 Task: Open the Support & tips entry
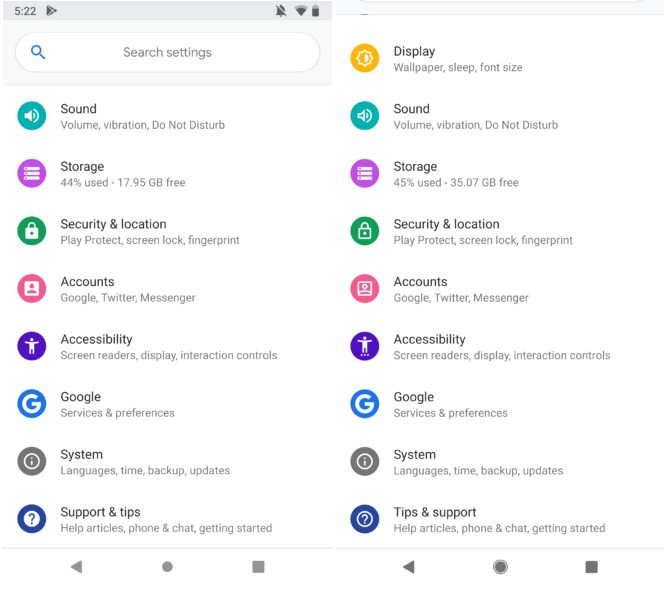165,519
